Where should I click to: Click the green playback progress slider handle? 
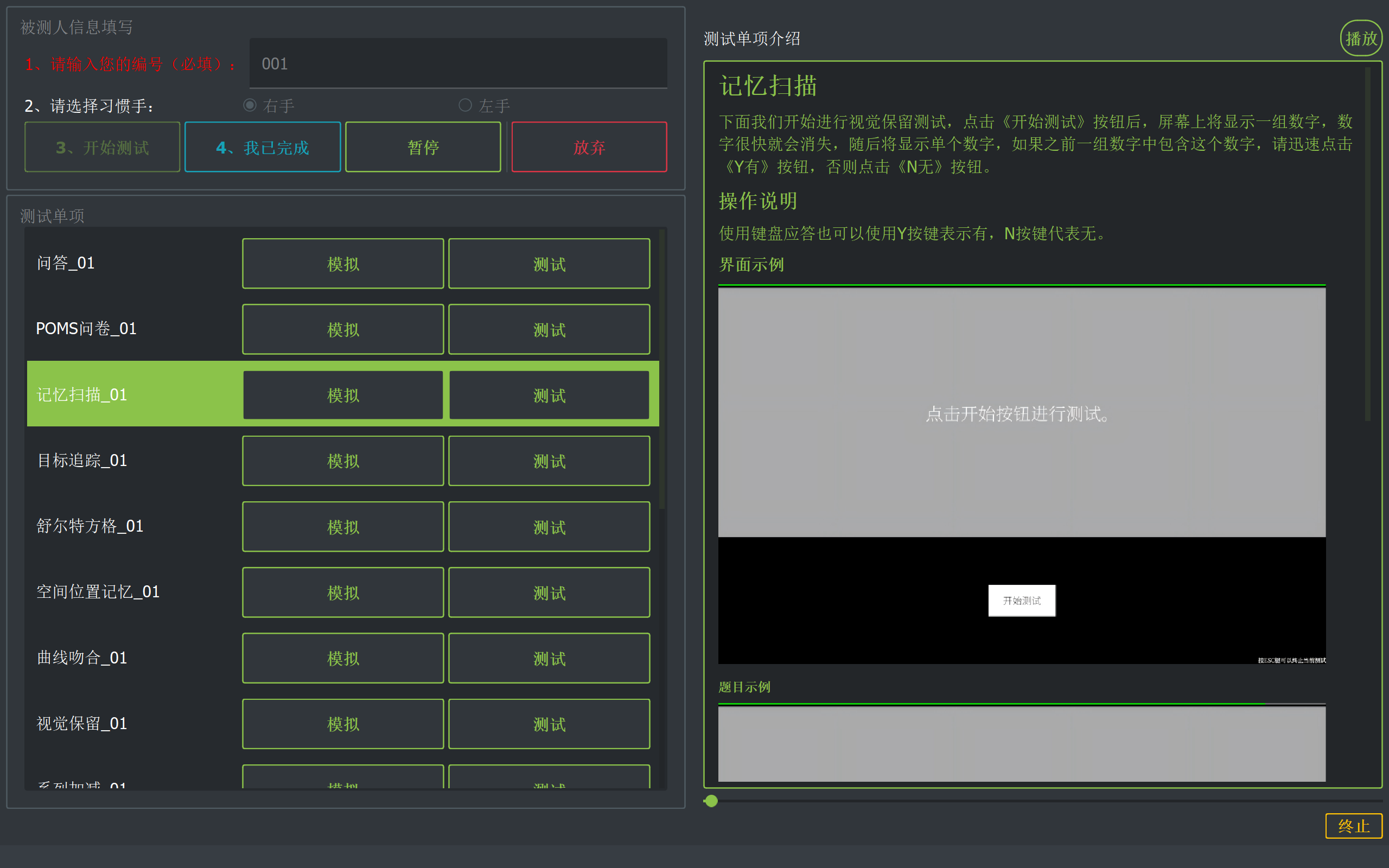pyautogui.click(x=711, y=801)
